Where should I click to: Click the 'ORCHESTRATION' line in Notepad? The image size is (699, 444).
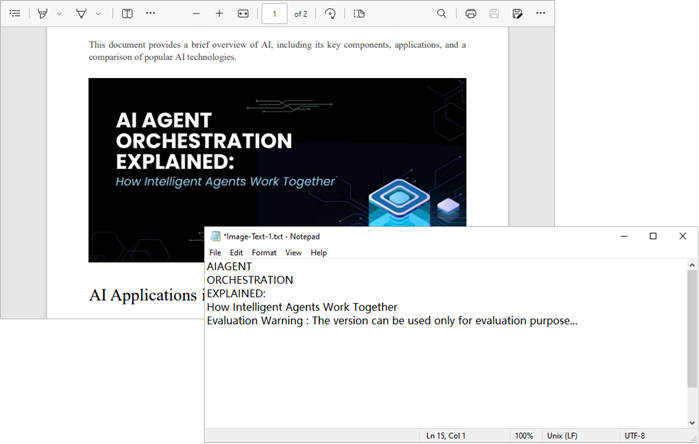coord(250,280)
